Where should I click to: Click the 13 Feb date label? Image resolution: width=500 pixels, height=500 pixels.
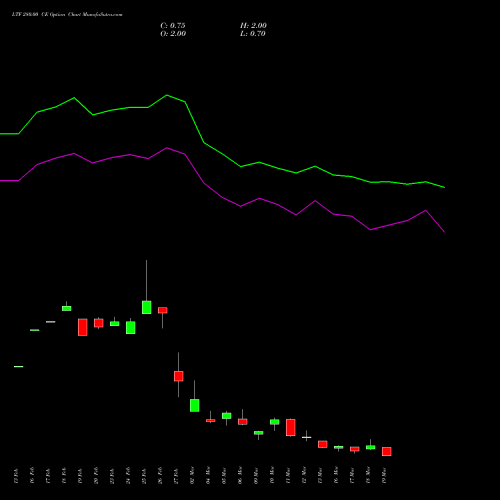[x=16, y=476]
